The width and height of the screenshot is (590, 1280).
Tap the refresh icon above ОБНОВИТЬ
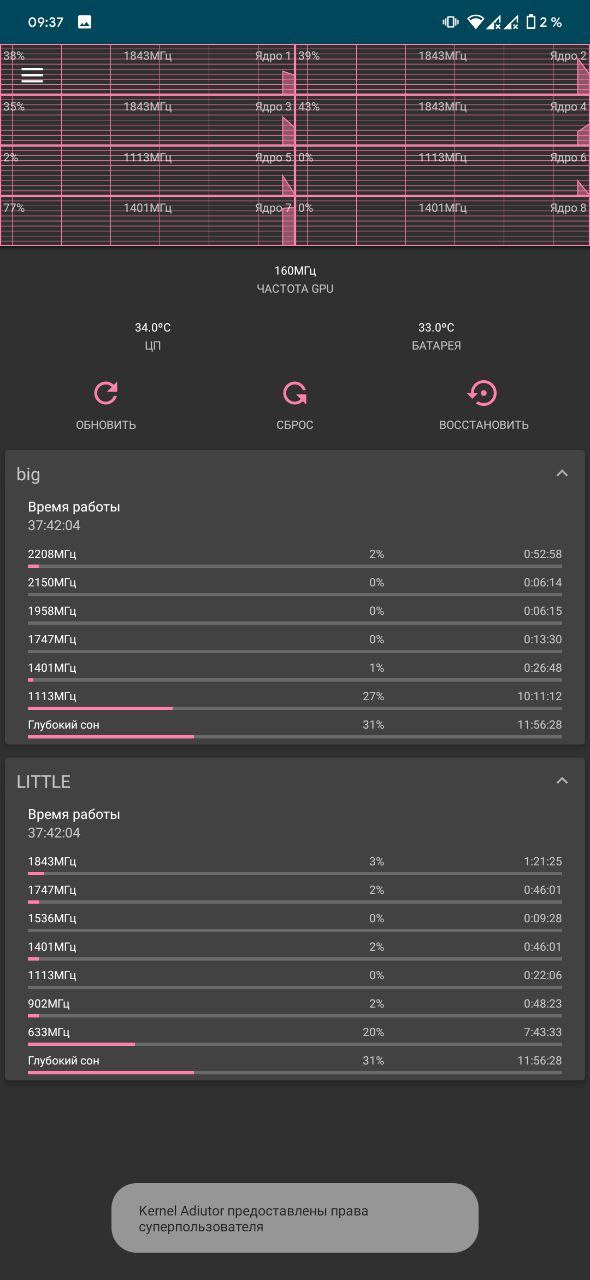pos(106,393)
